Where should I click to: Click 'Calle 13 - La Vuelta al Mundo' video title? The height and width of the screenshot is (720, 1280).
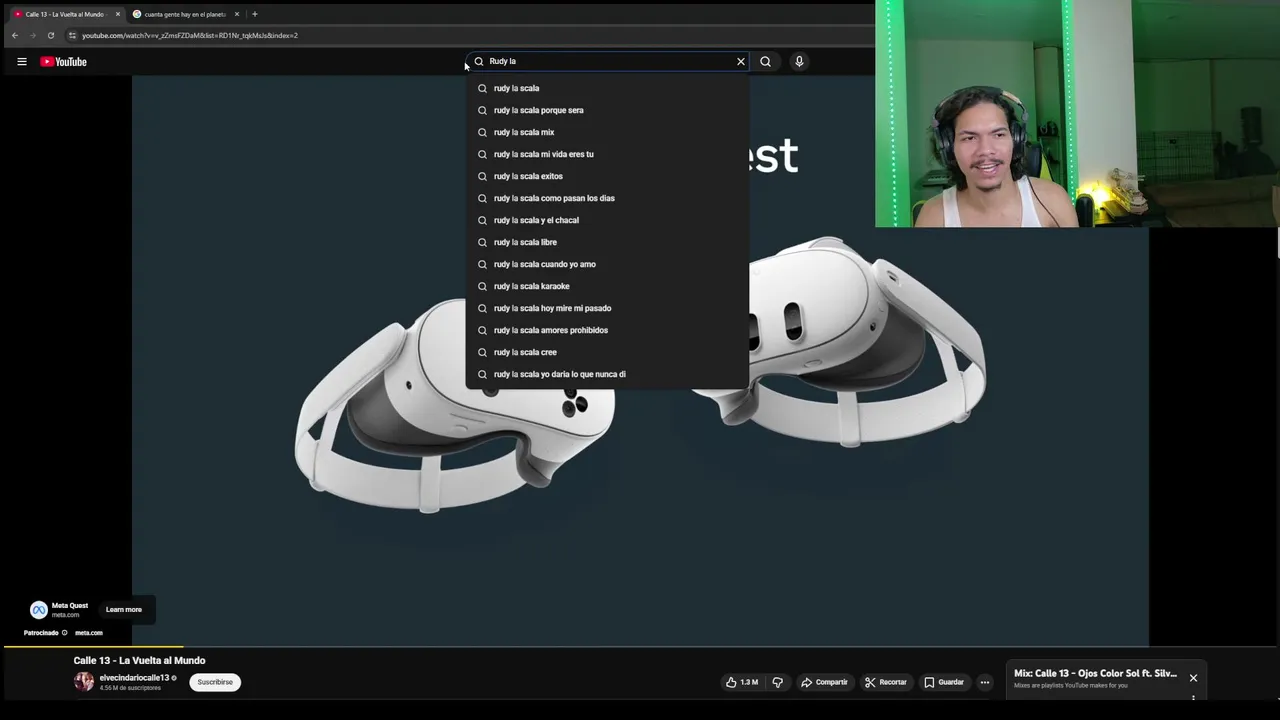(x=139, y=660)
